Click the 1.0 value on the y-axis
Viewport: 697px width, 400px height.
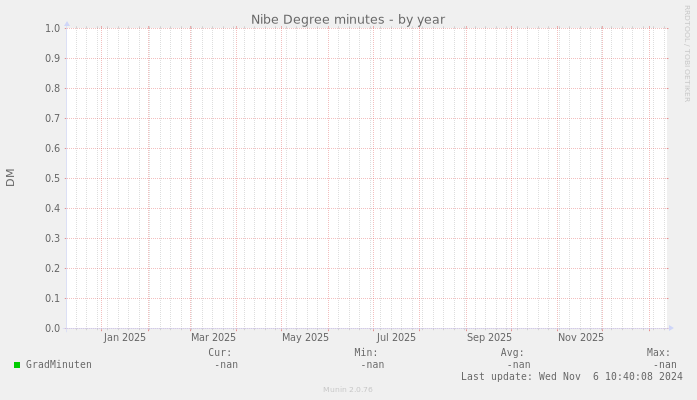(52, 28)
